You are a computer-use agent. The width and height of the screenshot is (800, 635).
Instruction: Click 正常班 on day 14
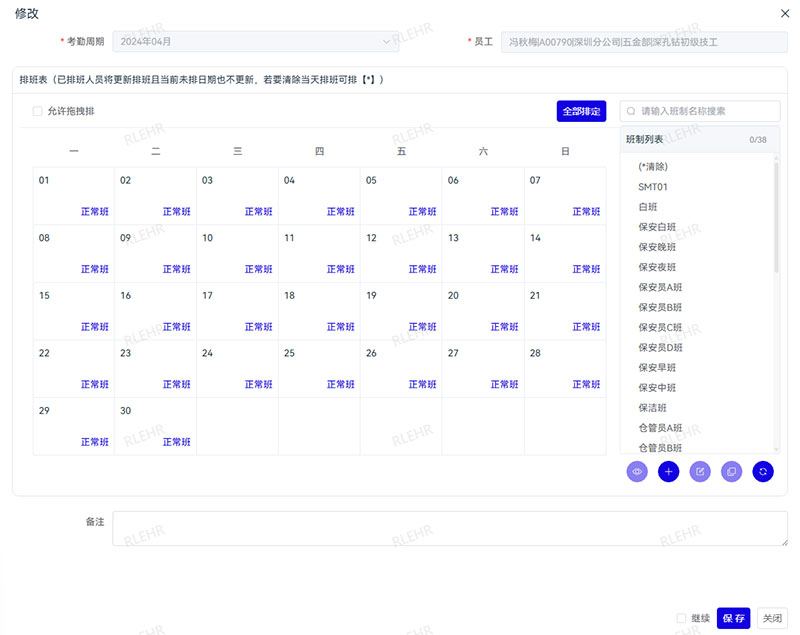(x=586, y=269)
